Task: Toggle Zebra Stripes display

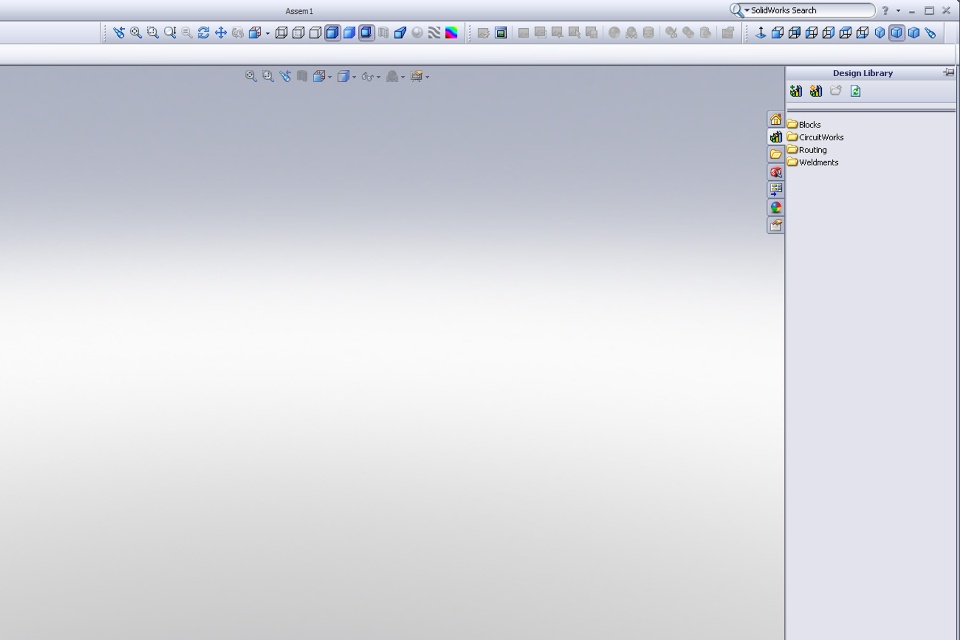Action: point(434,32)
